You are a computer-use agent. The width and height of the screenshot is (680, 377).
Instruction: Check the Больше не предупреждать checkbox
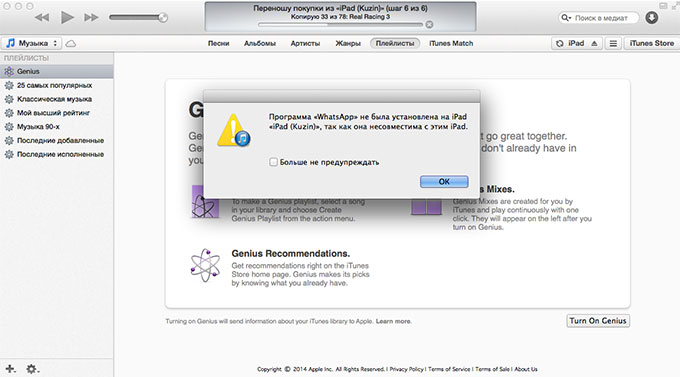click(x=273, y=162)
